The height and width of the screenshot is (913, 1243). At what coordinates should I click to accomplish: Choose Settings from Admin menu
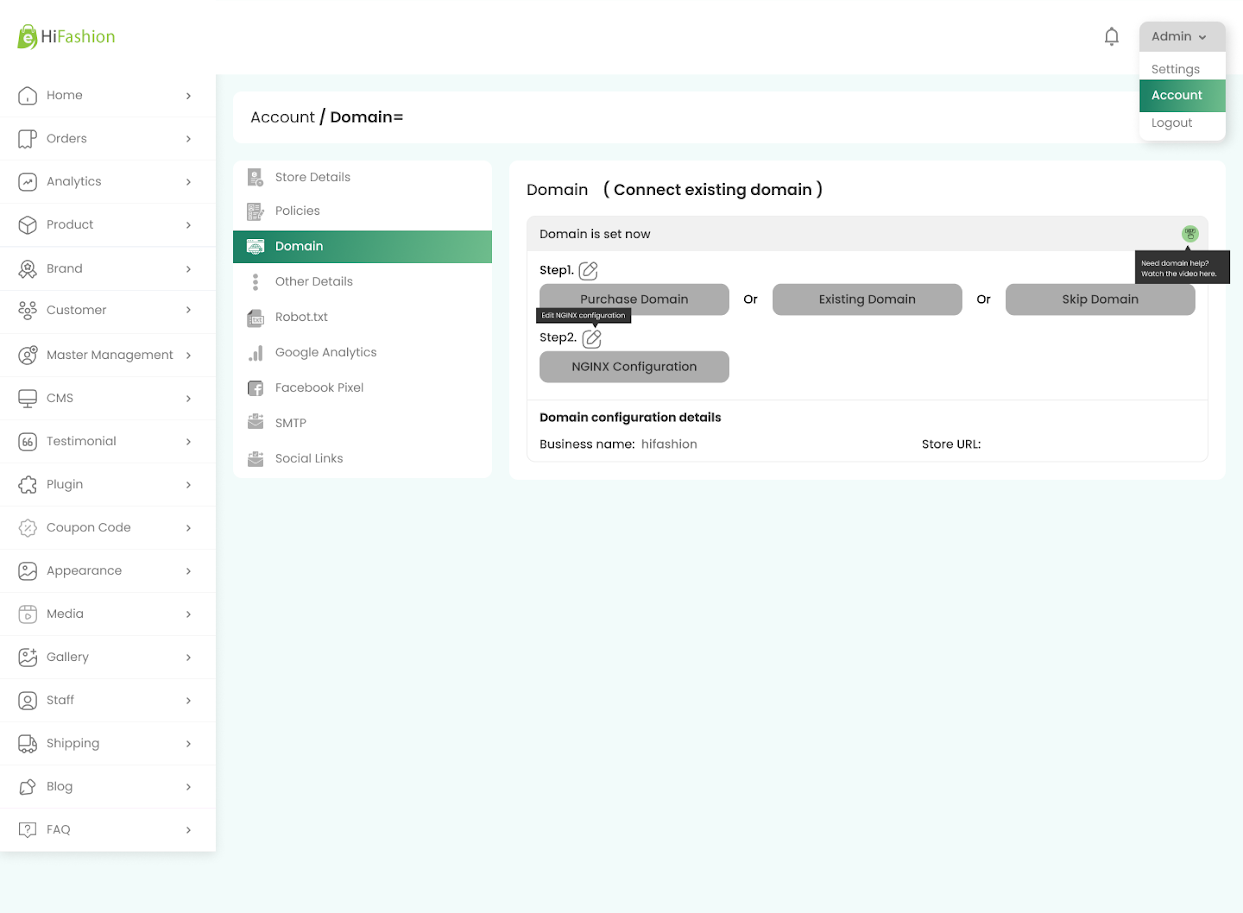(x=1175, y=69)
